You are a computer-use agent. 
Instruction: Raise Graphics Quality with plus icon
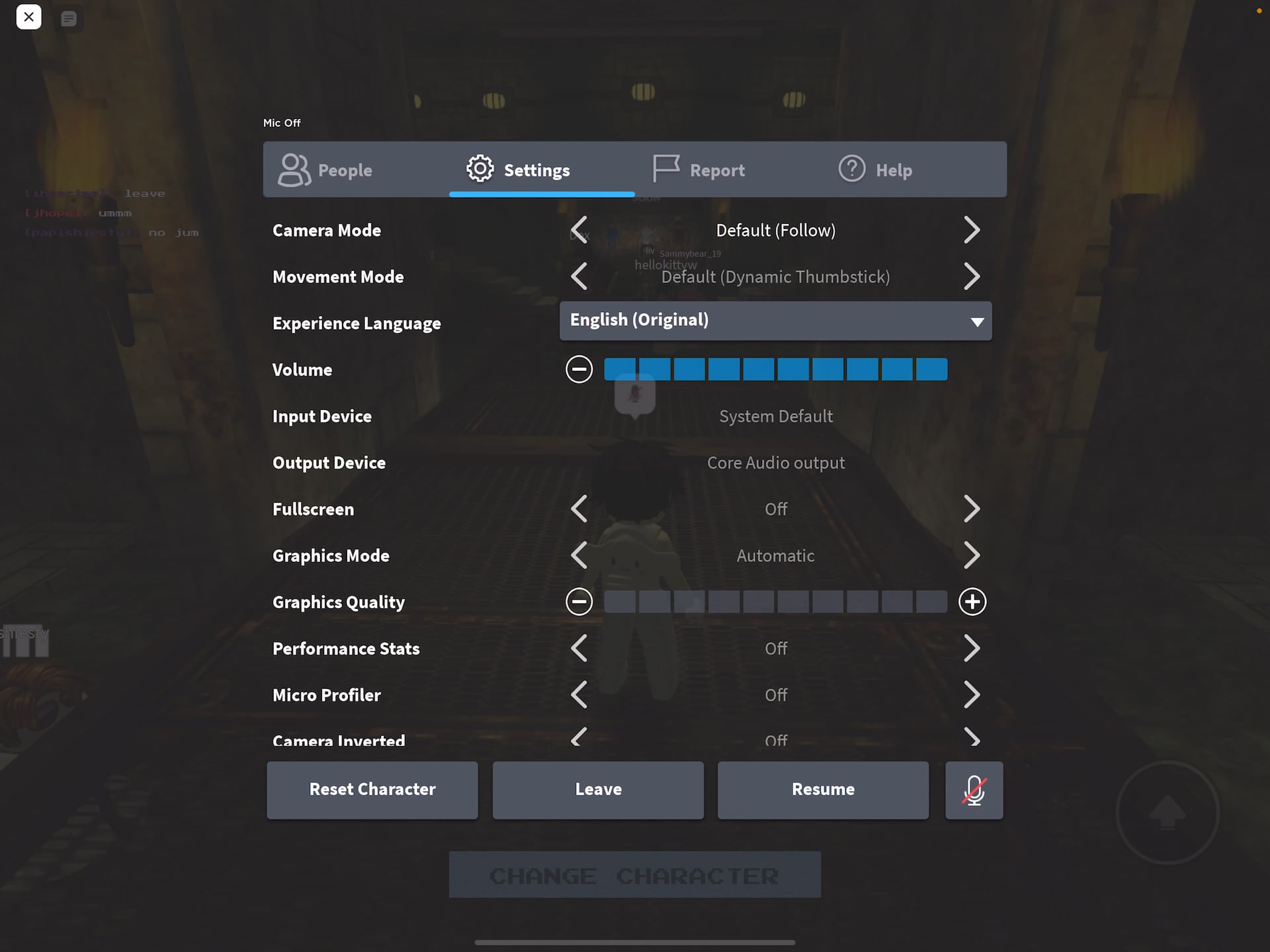[972, 602]
